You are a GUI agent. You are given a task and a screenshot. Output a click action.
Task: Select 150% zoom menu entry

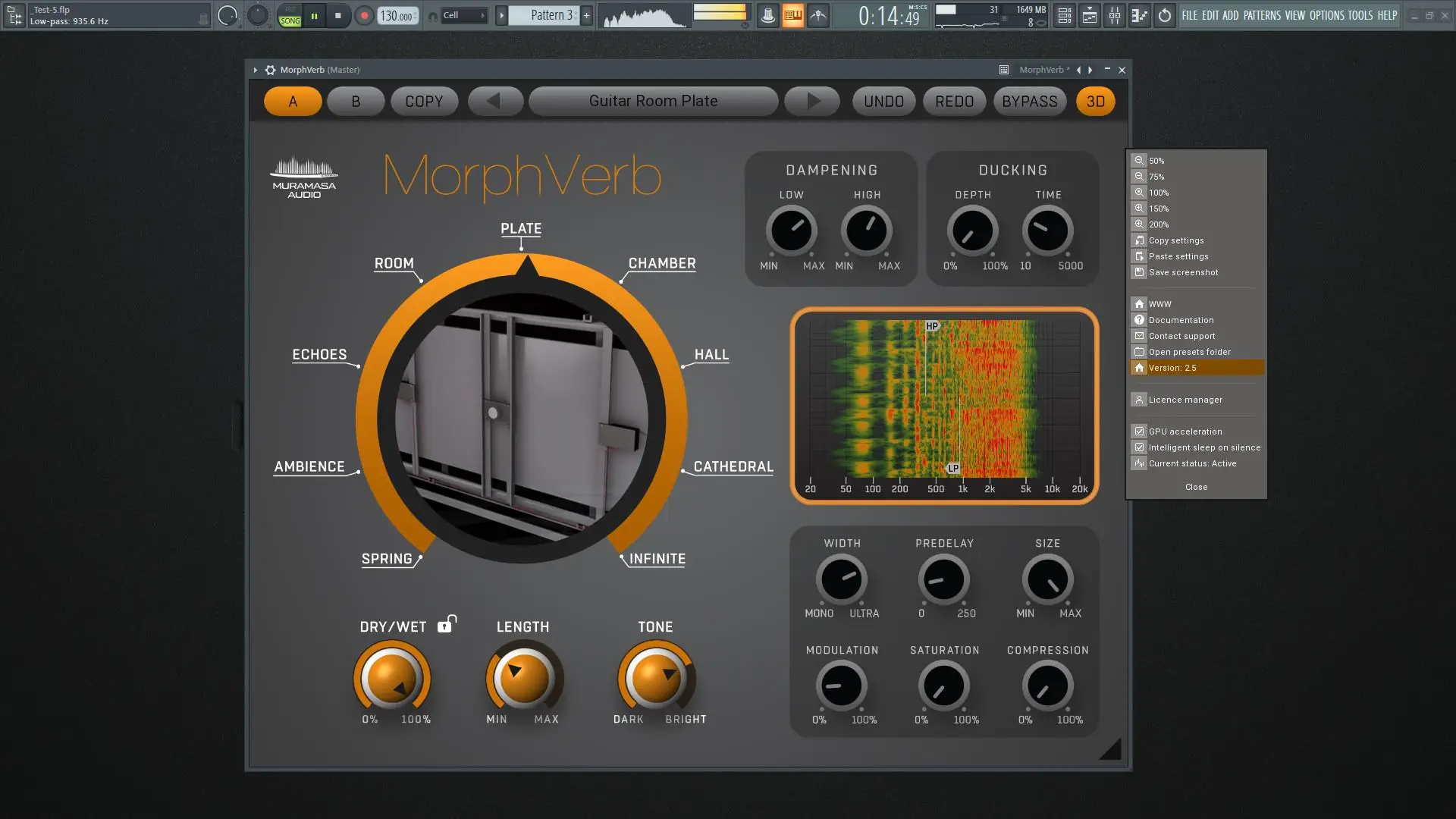coord(1158,209)
